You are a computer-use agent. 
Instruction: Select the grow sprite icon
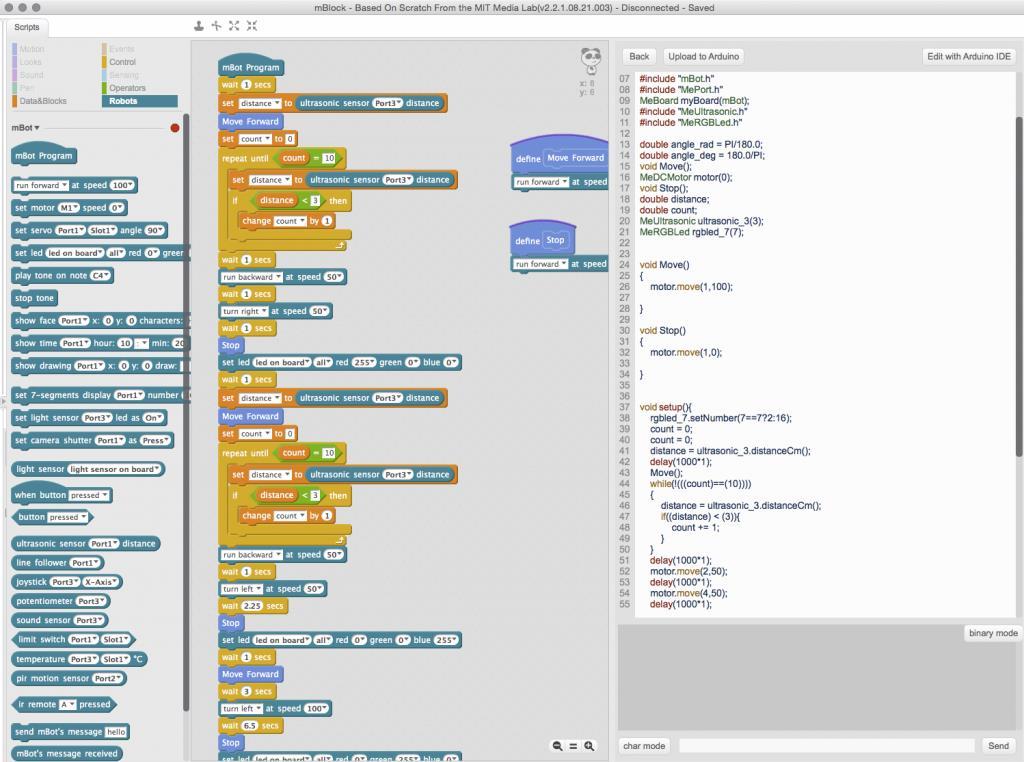pyautogui.click(x=234, y=26)
